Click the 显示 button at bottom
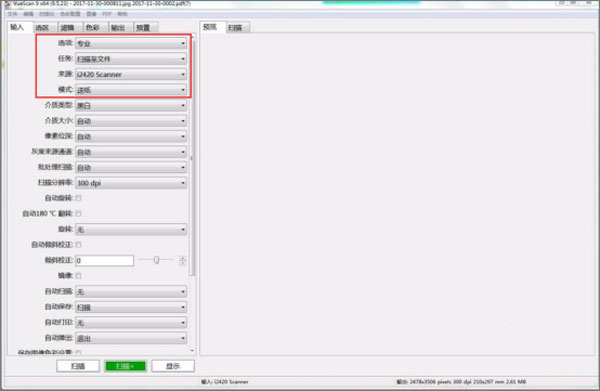Screen dimensions: 600x391 pyautogui.click(x=173, y=366)
